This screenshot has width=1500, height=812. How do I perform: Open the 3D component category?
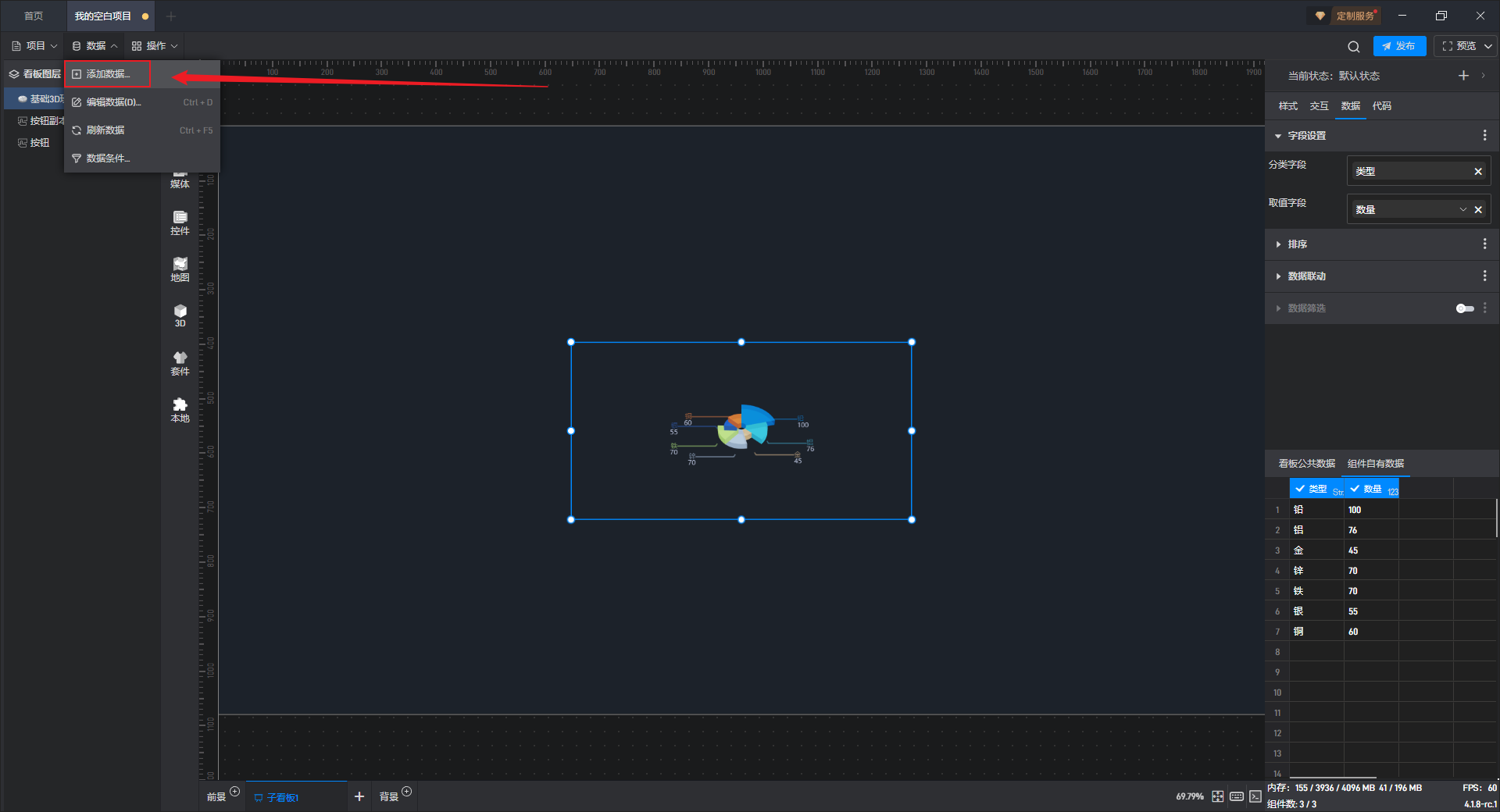tap(180, 315)
